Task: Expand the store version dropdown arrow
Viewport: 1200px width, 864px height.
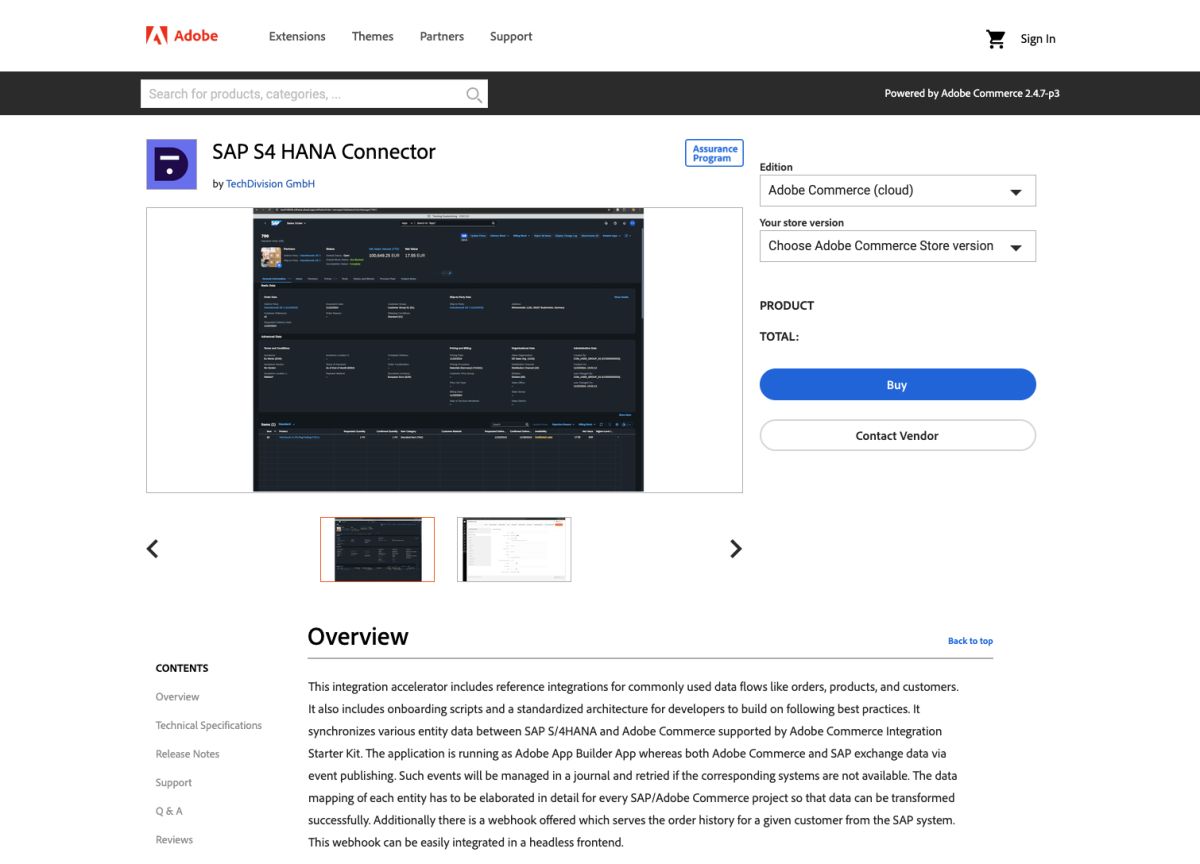Action: click(1017, 245)
